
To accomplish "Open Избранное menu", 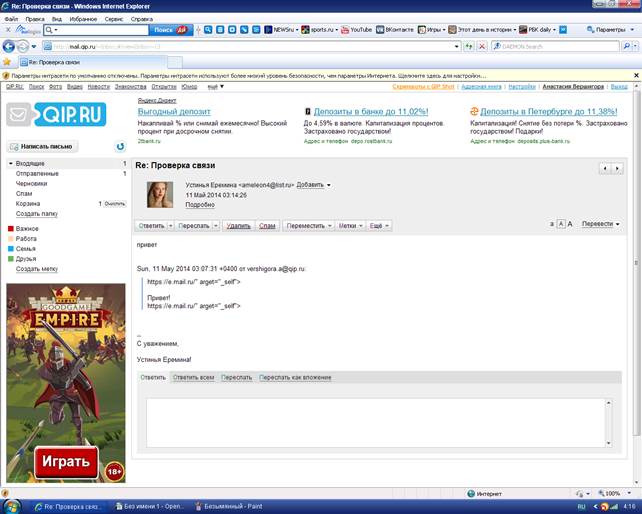I will click(x=83, y=19).
